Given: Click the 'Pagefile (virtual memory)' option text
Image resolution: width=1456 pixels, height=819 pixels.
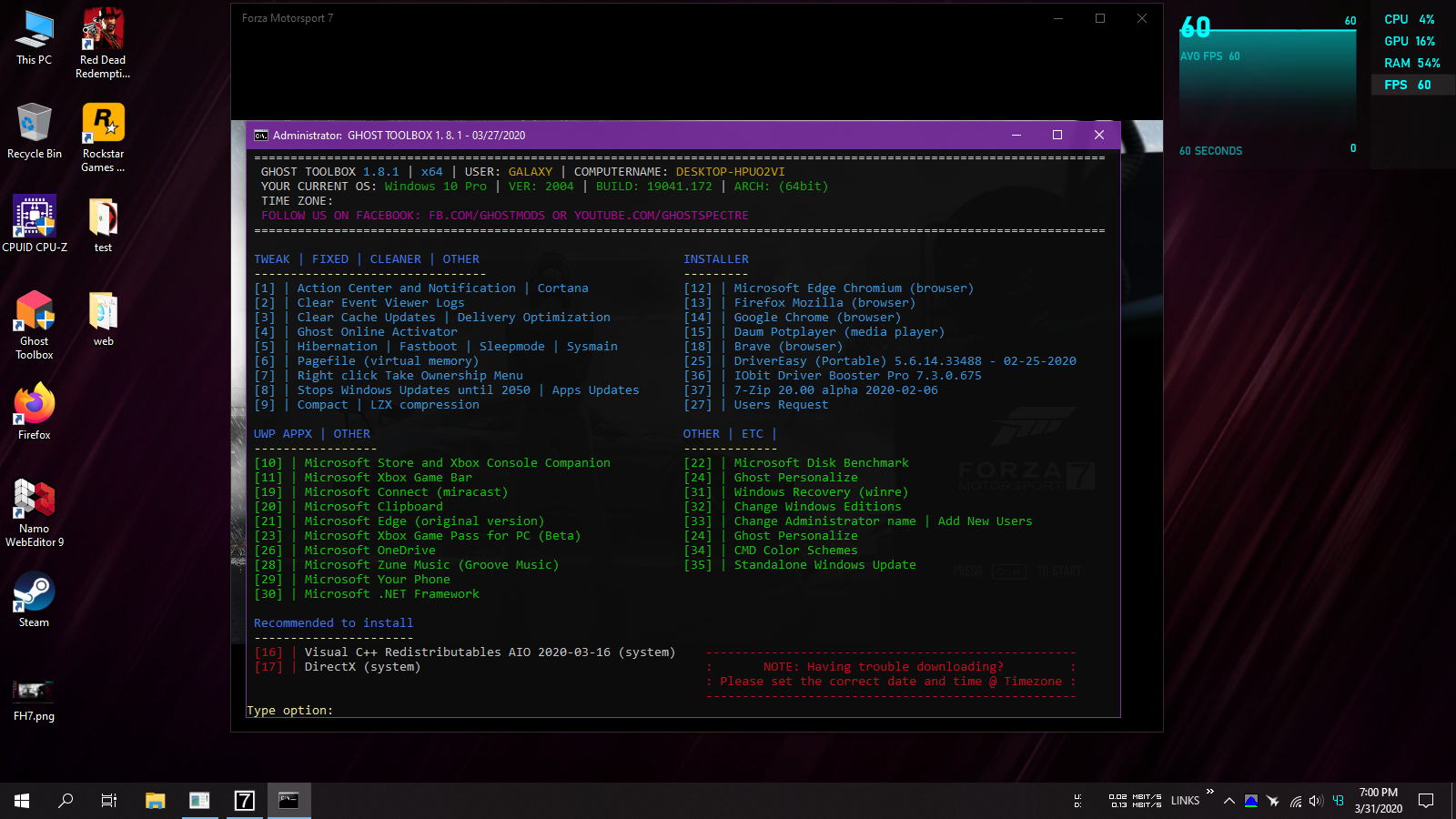Looking at the screenshot, I should coord(388,361).
